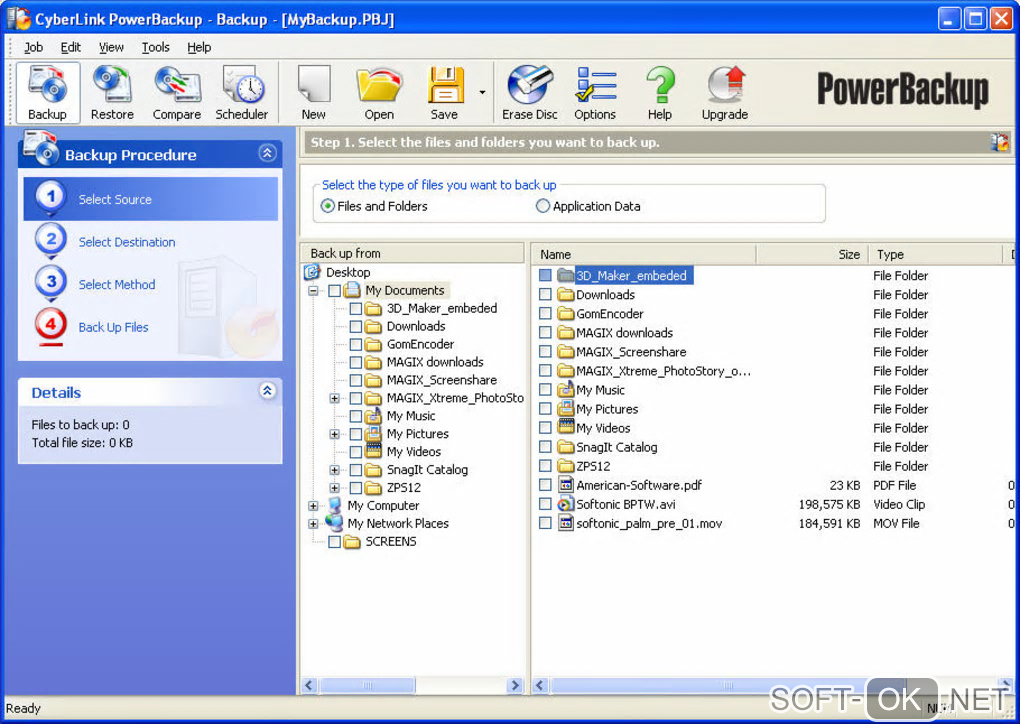Click the My Videos folder icon in list
This screenshot has width=1020, height=724.
point(566,427)
